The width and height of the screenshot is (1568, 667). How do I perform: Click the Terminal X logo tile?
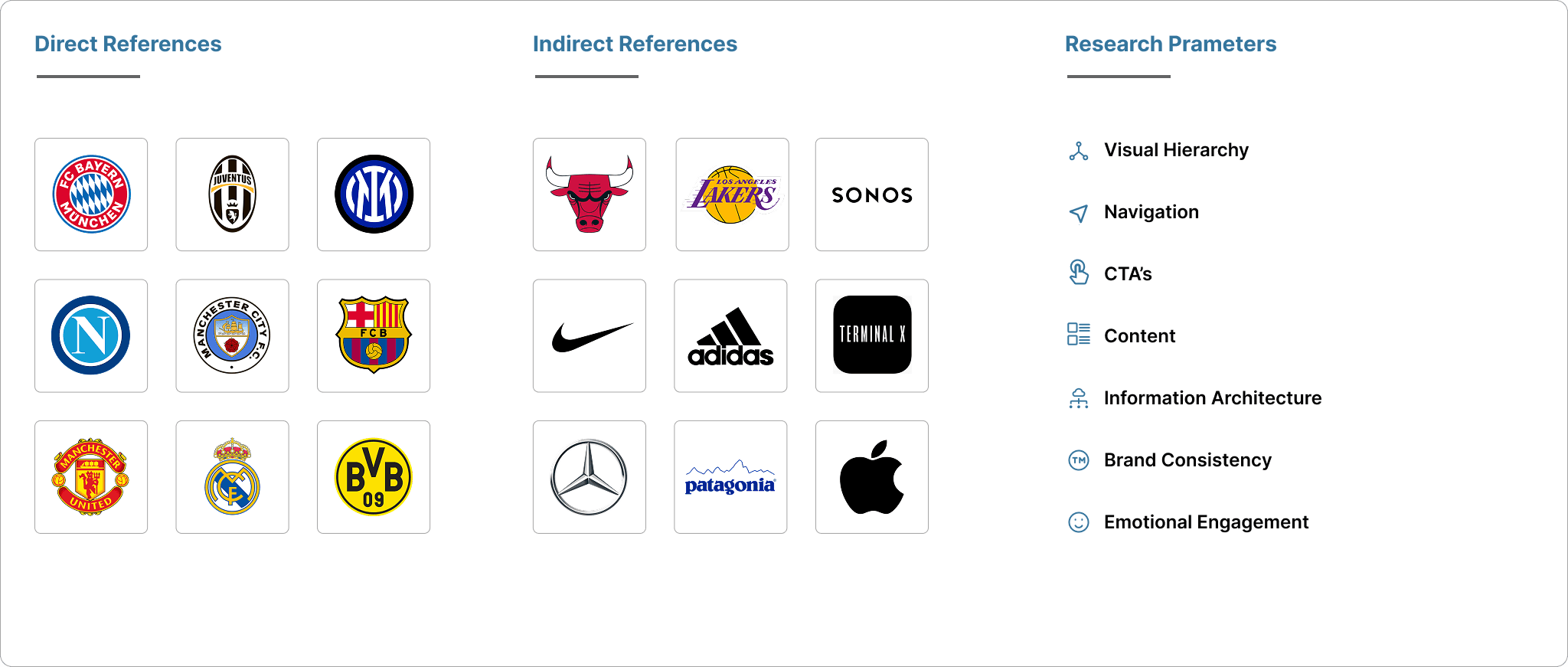[872, 335]
